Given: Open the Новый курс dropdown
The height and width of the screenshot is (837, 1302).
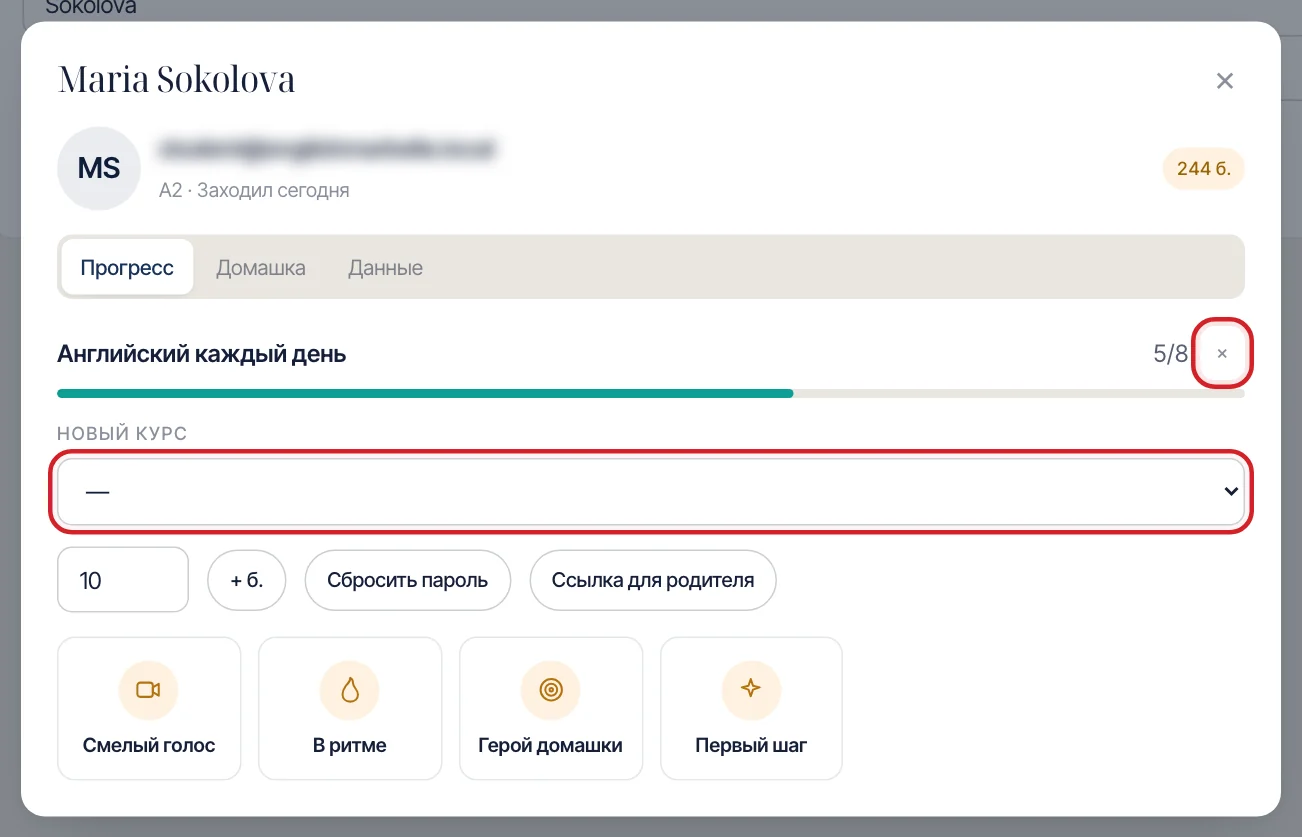Looking at the screenshot, I should coord(651,491).
